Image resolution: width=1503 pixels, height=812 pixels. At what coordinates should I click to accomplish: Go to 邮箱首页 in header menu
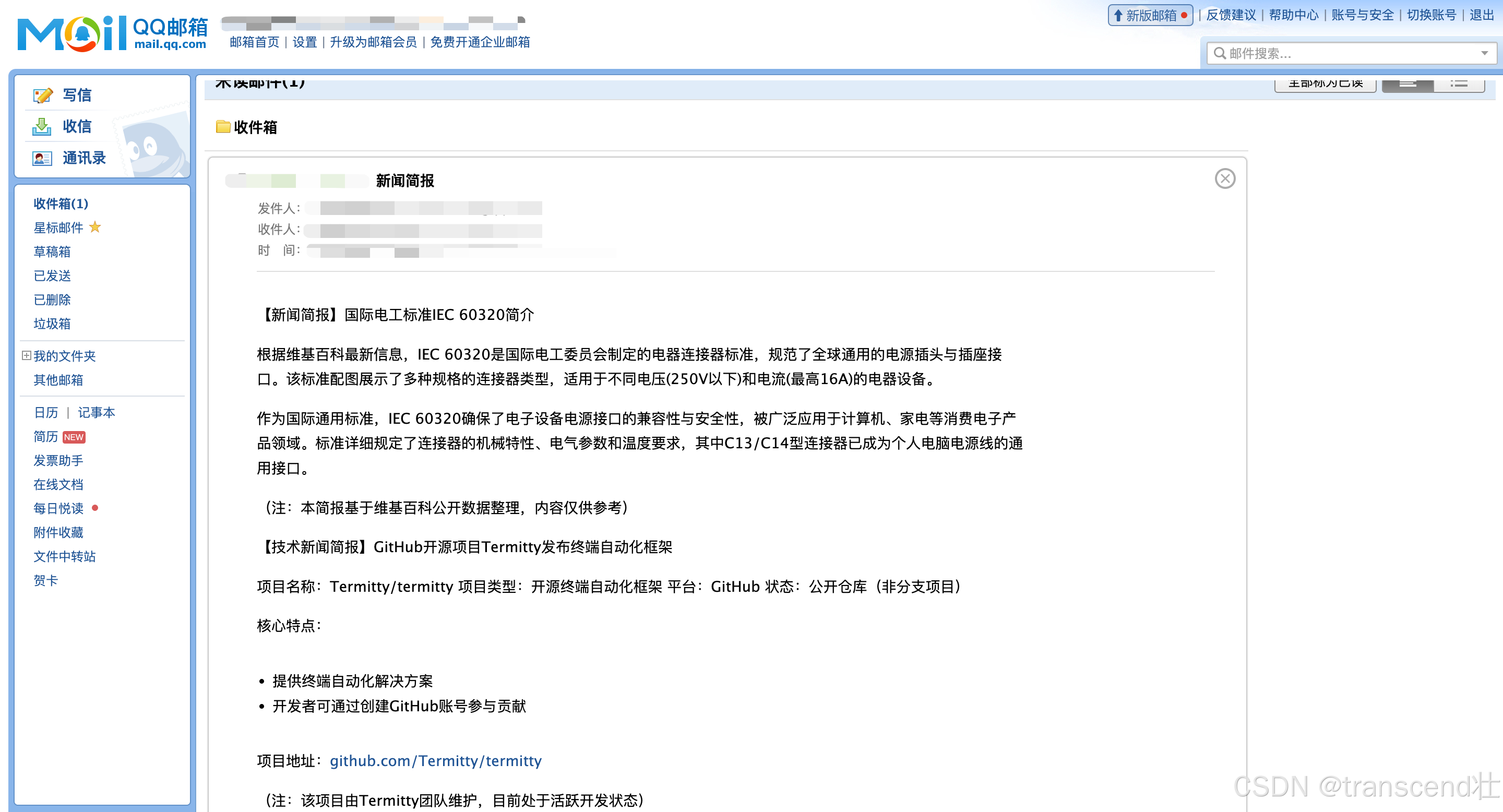[x=254, y=42]
